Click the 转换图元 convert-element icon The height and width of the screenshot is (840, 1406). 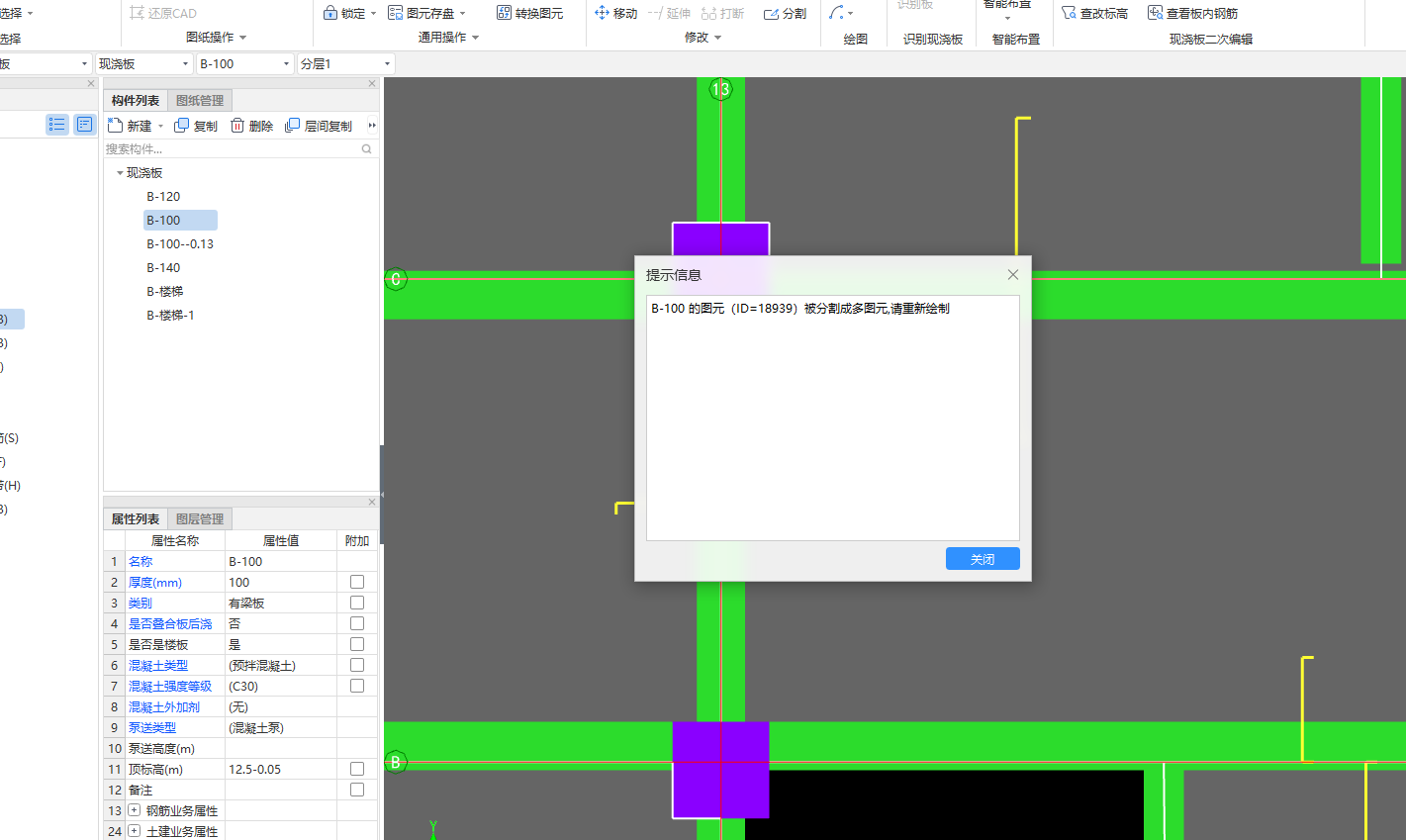[504, 13]
